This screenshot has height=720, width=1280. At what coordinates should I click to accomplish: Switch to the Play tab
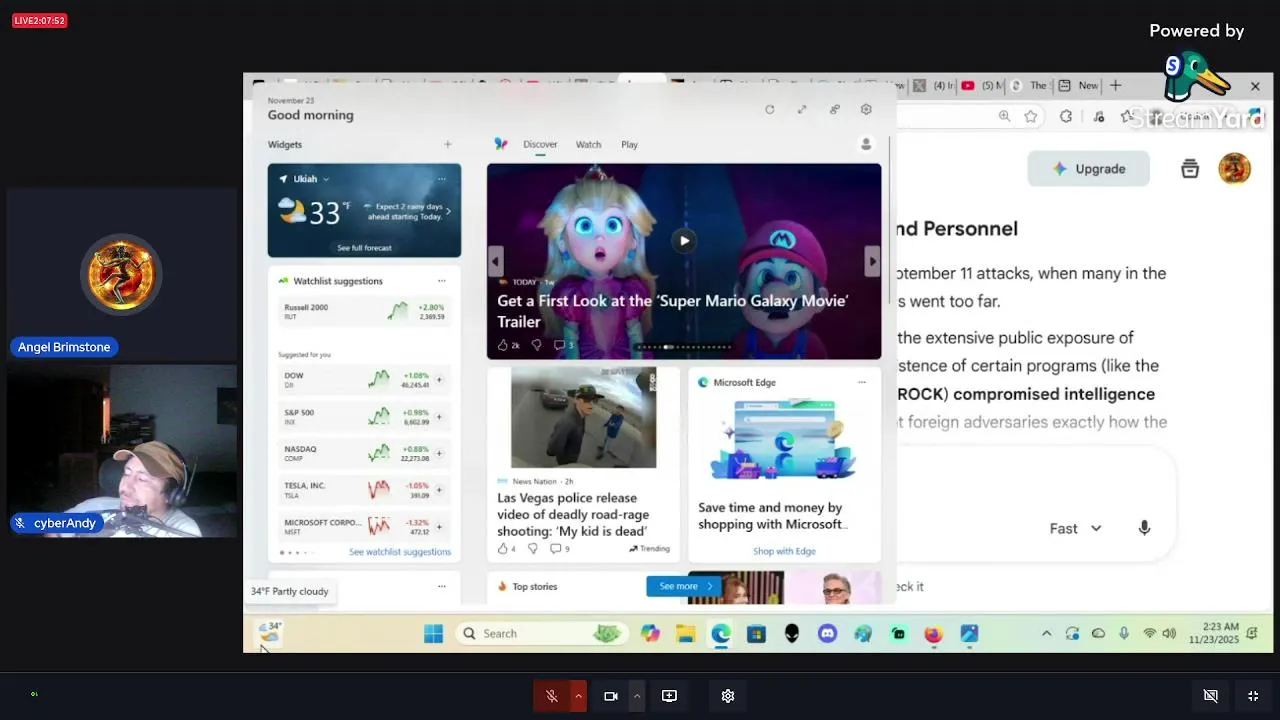[x=629, y=144]
